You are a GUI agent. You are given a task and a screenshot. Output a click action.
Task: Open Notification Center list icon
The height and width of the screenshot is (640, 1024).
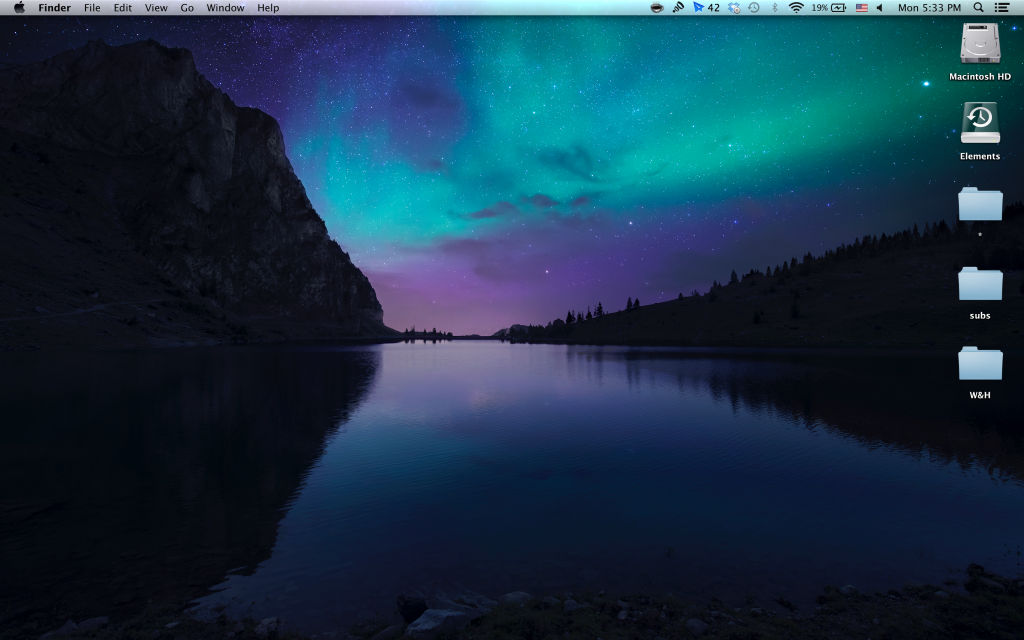(1002, 8)
